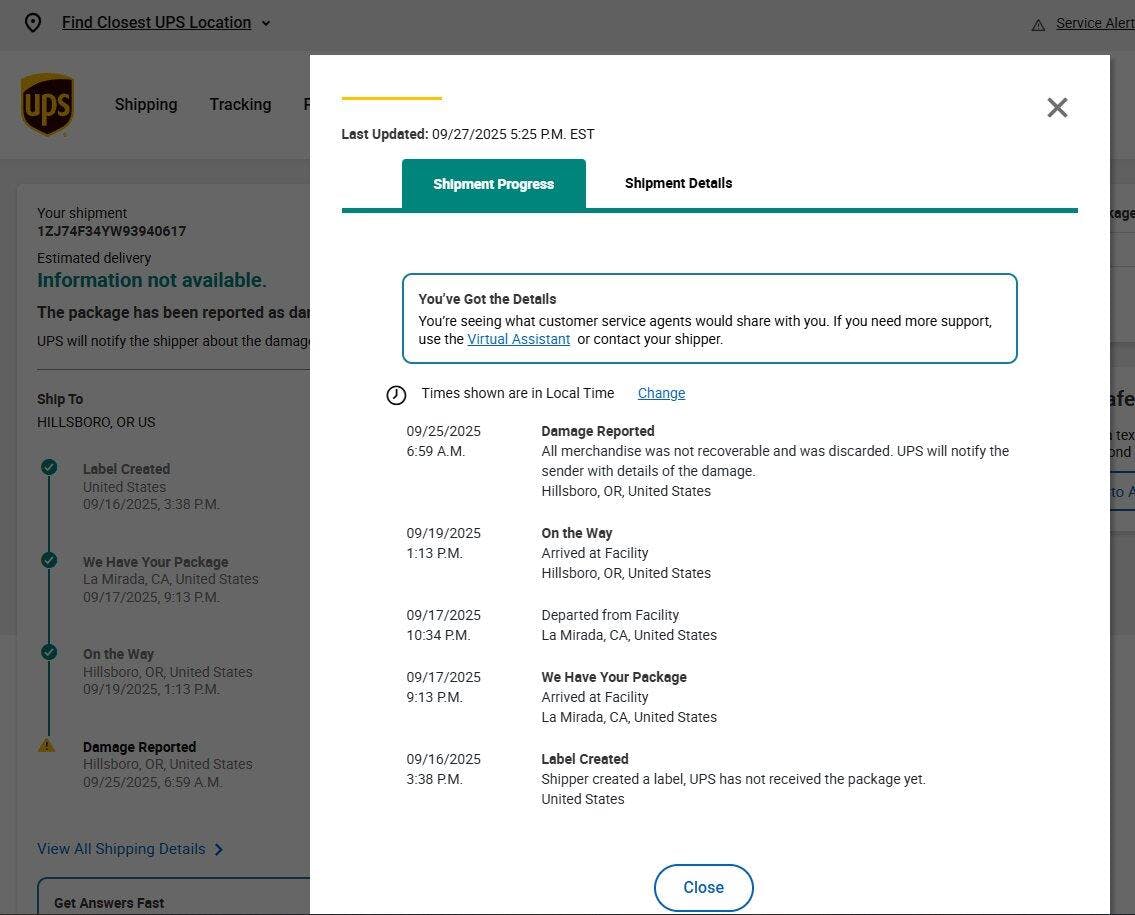Open the Virtual Assistant link
This screenshot has height=915, width=1135.
(x=518, y=339)
